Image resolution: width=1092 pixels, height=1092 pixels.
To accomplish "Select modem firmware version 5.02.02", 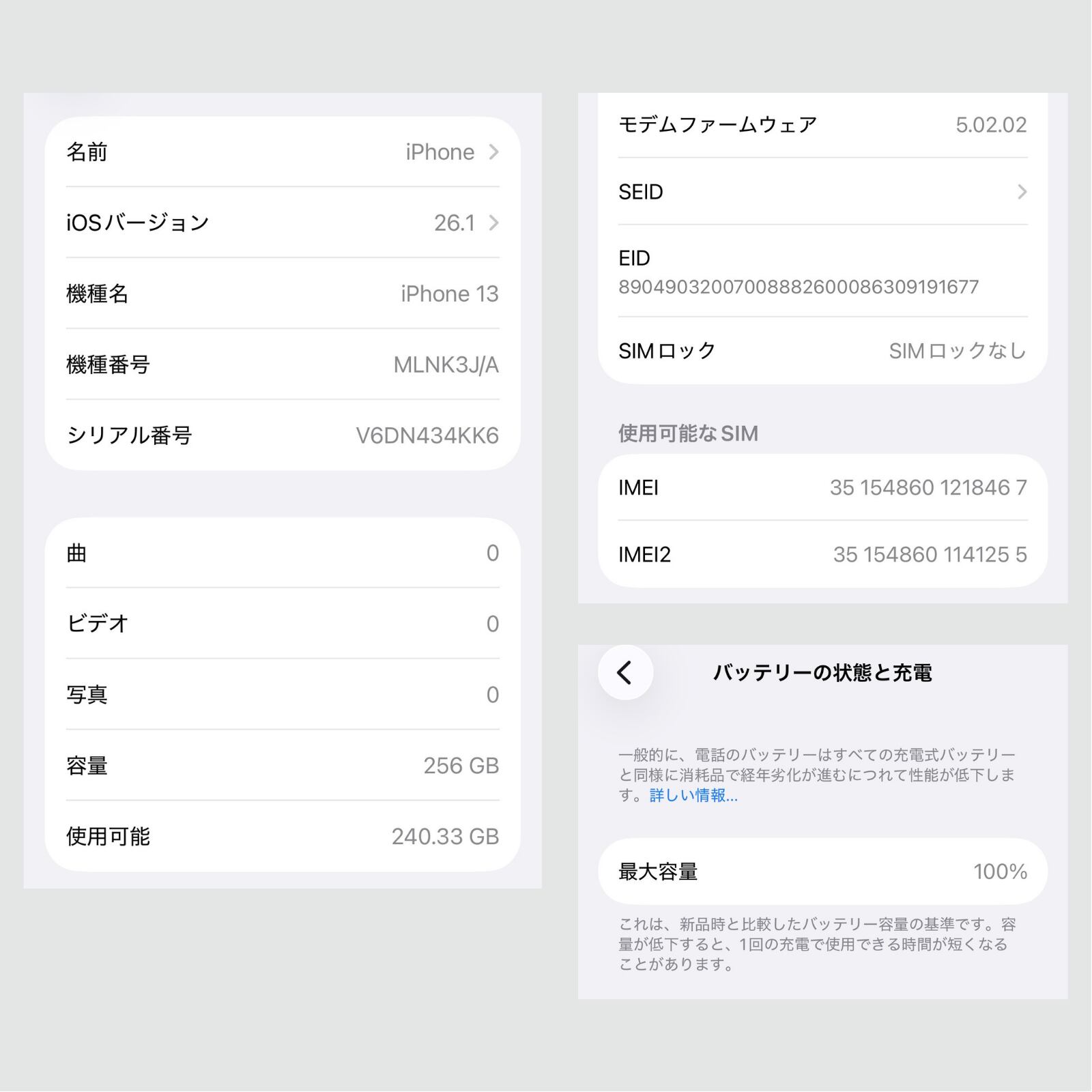I will [991, 125].
